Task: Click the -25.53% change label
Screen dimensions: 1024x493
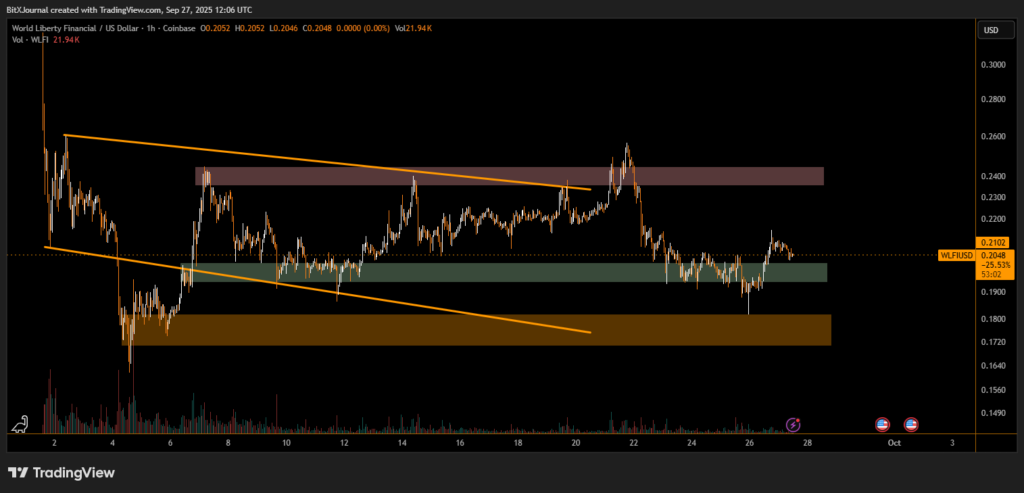Action: pyautogui.click(x=994, y=265)
